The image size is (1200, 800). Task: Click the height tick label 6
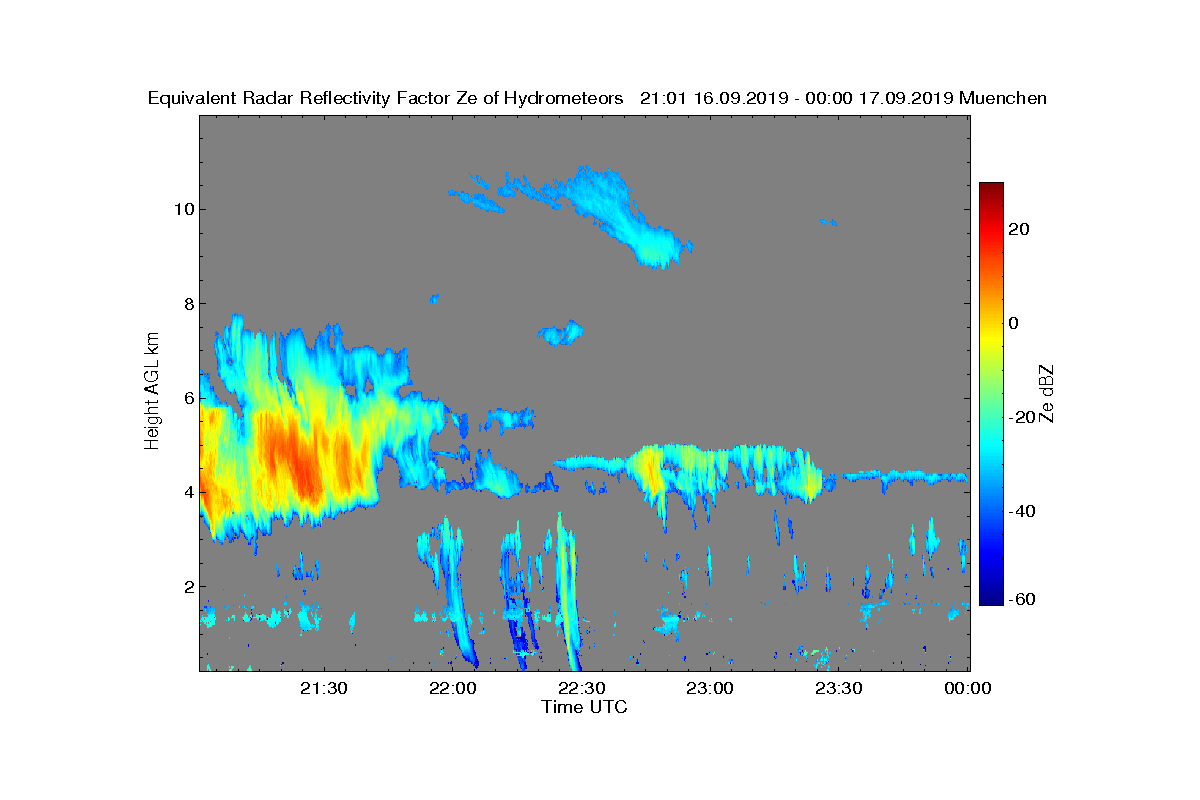click(188, 398)
